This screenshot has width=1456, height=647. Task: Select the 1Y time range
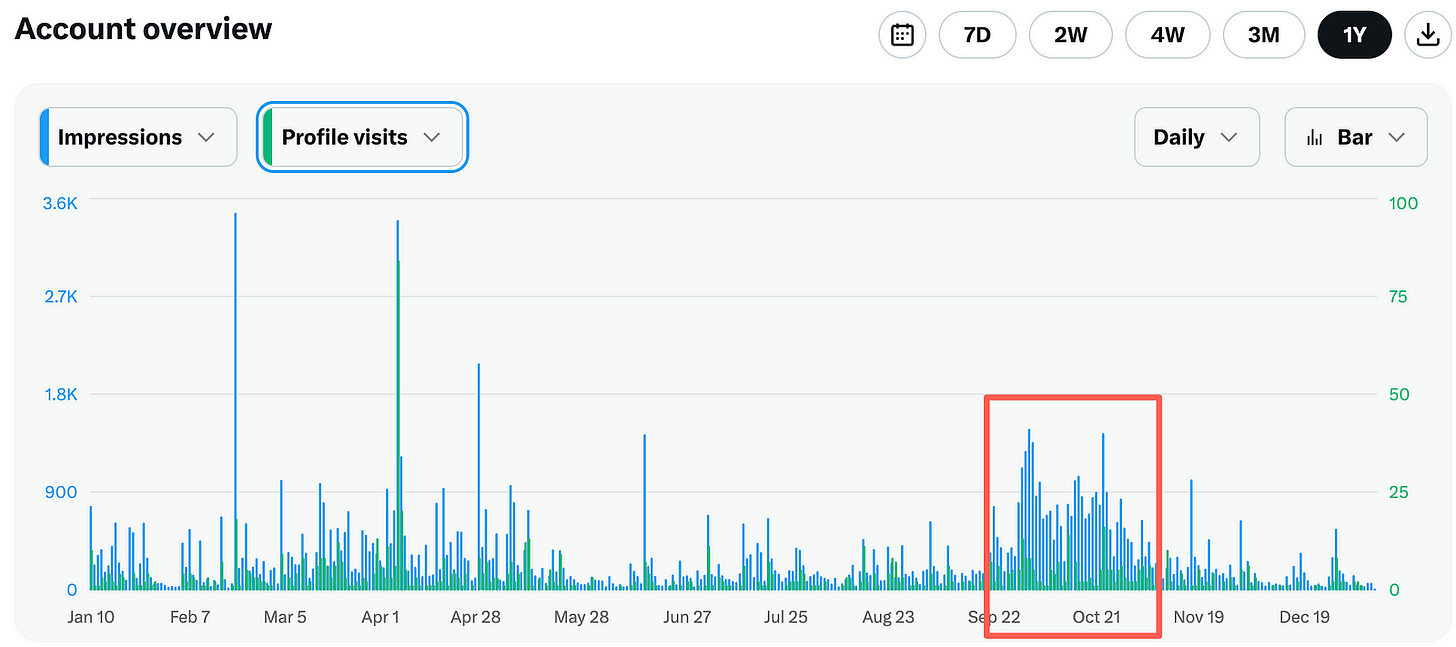(x=1354, y=35)
